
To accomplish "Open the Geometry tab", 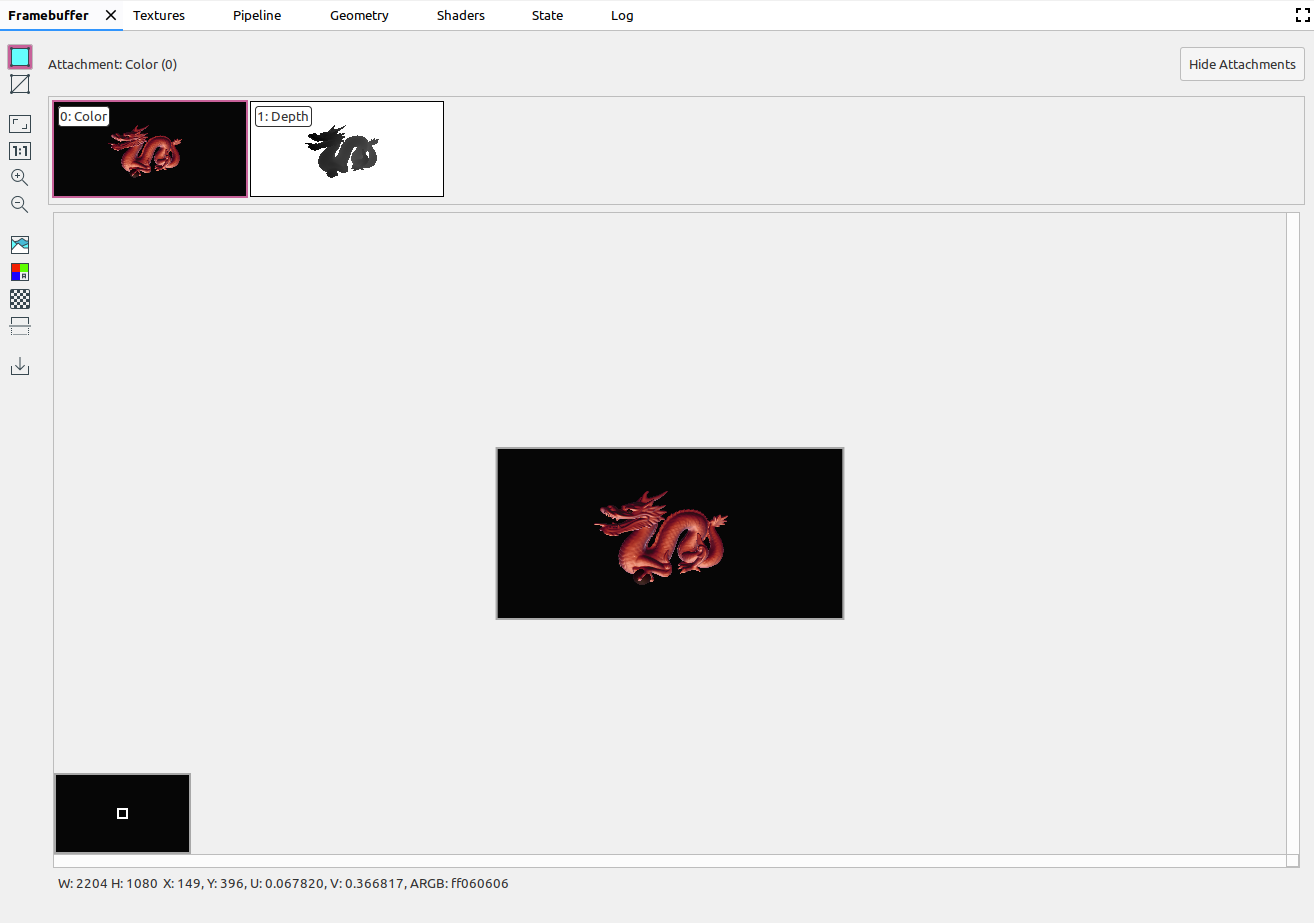I will pos(359,15).
